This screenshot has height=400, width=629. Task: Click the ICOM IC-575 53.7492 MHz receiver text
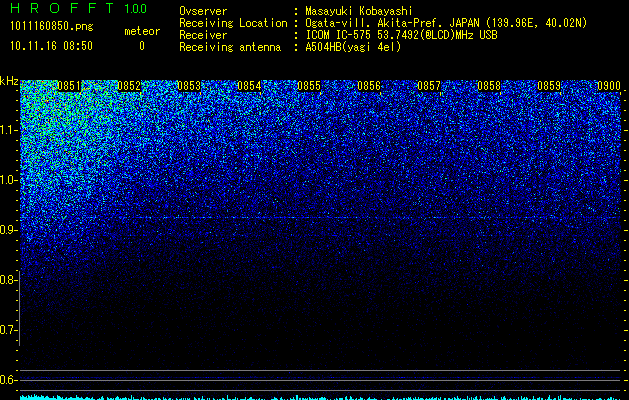coord(401,35)
